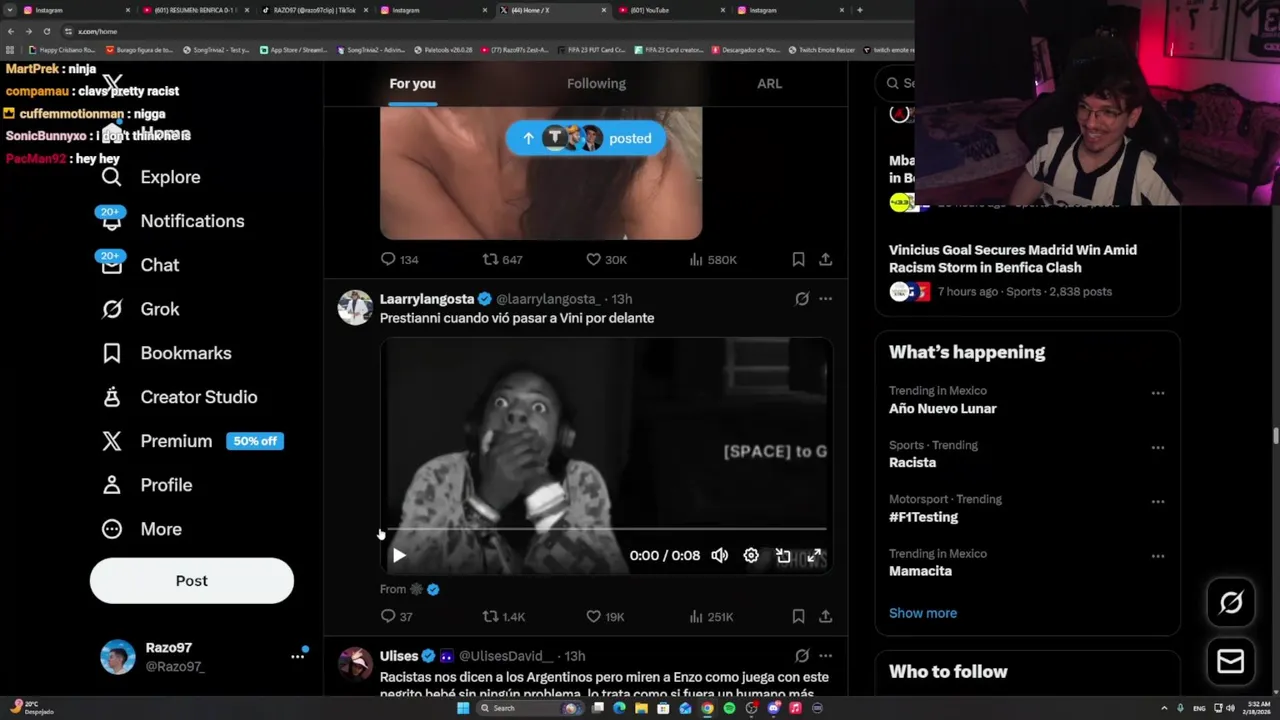Open the Chrome tab search dropdown
The height and width of the screenshot is (720, 1280).
(10, 10)
